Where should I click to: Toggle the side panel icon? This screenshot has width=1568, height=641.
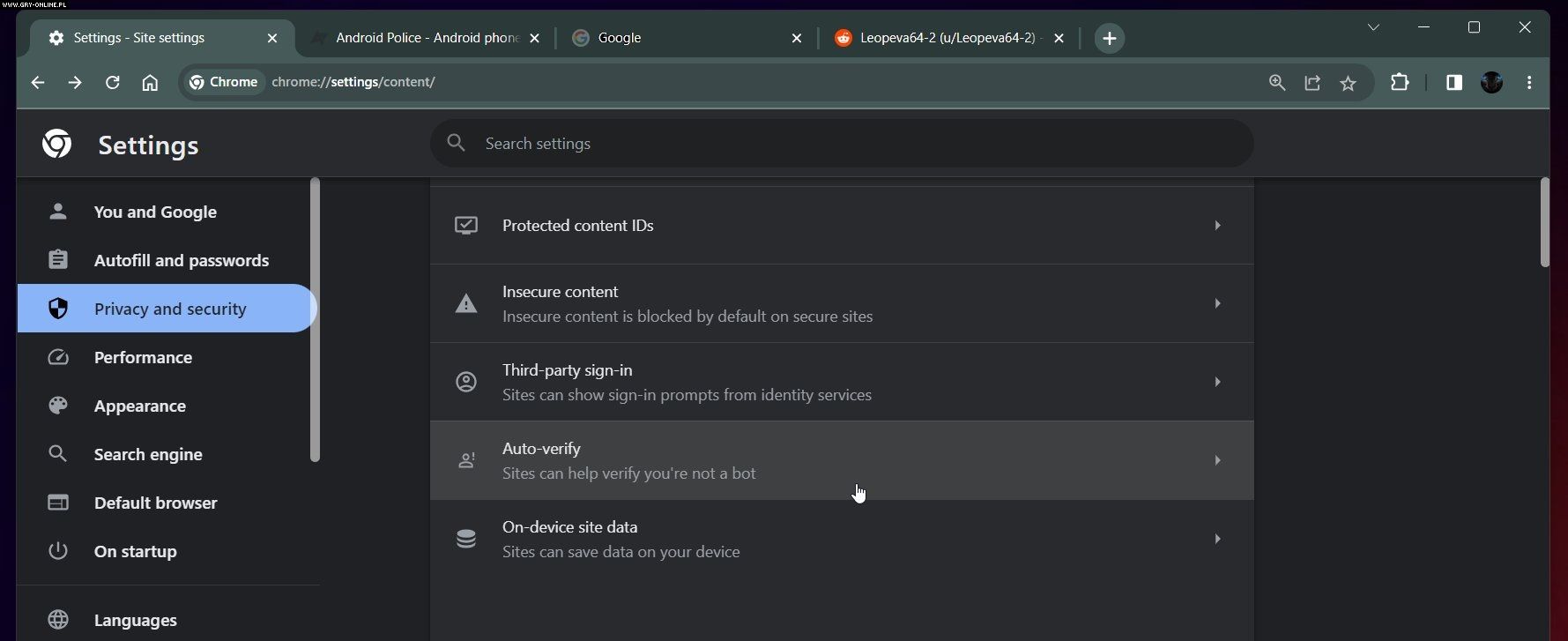[x=1453, y=82]
